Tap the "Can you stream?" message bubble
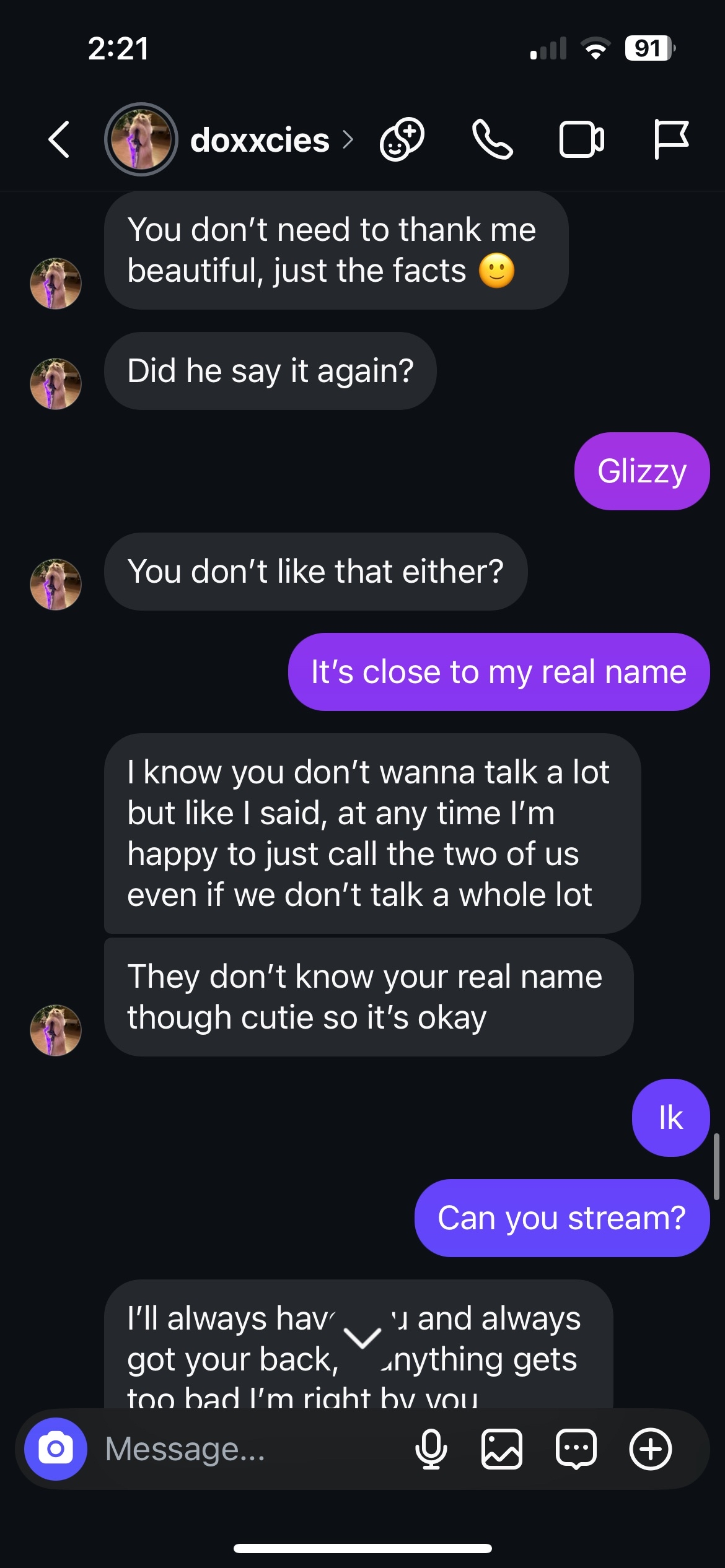 click(x=562, y=1218)
